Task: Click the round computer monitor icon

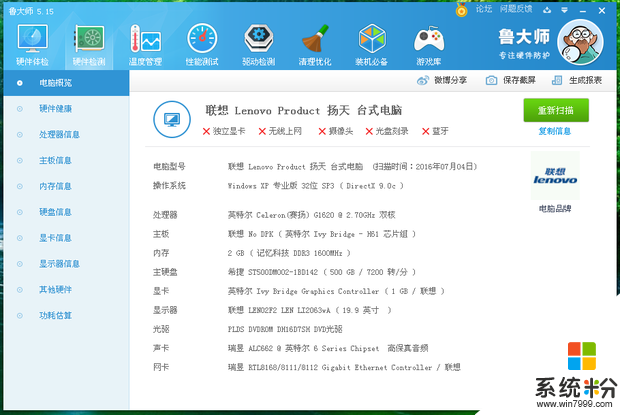Action: 172,119
